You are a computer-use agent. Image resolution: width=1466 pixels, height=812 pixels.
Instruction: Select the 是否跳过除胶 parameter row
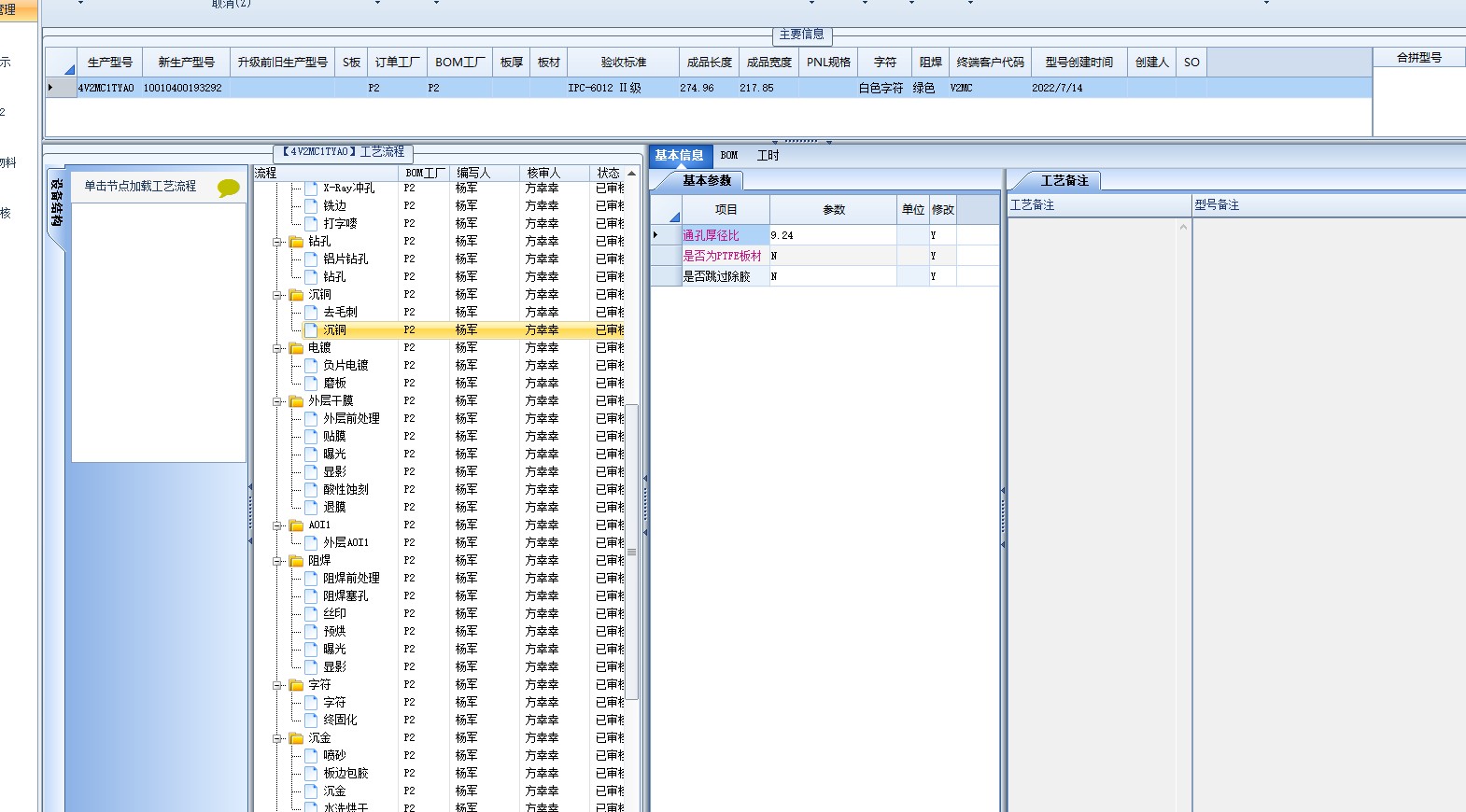(x=825, y=276)
